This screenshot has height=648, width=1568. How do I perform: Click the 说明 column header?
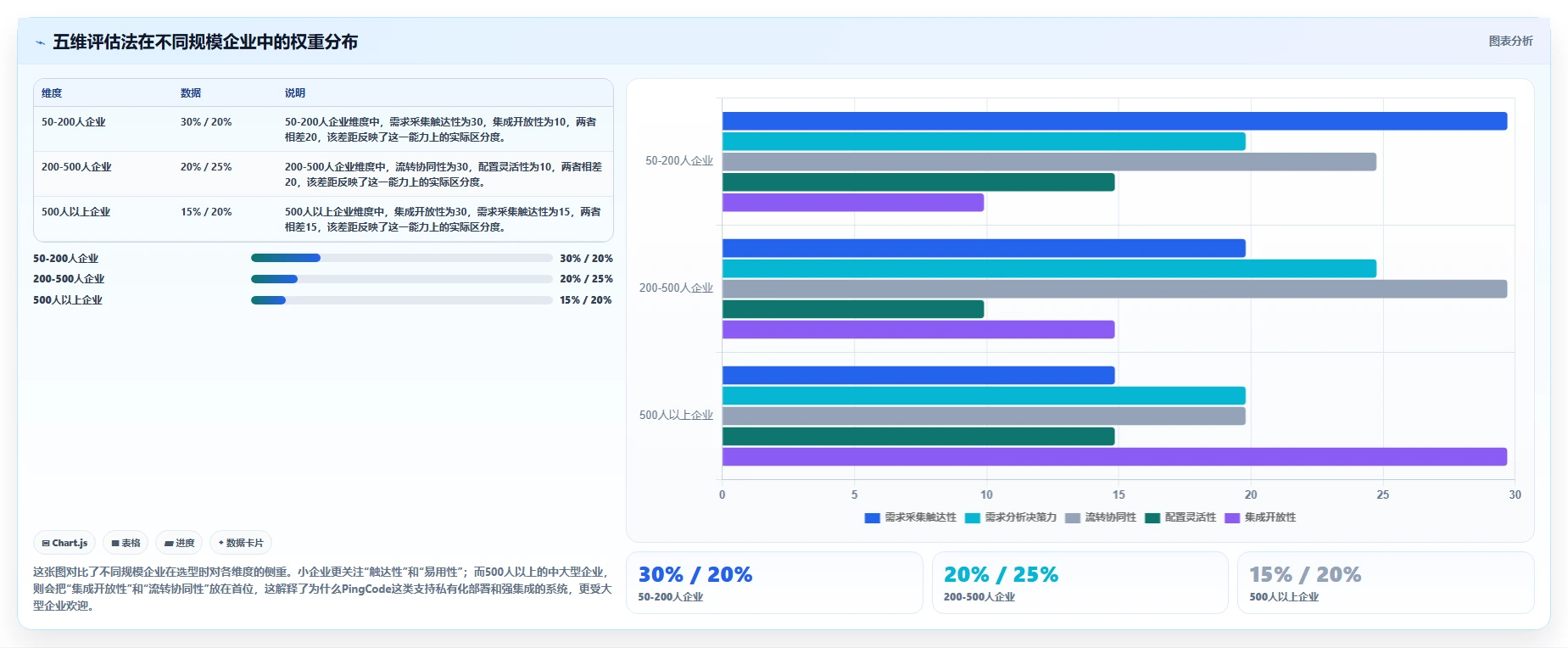(295, 93)
